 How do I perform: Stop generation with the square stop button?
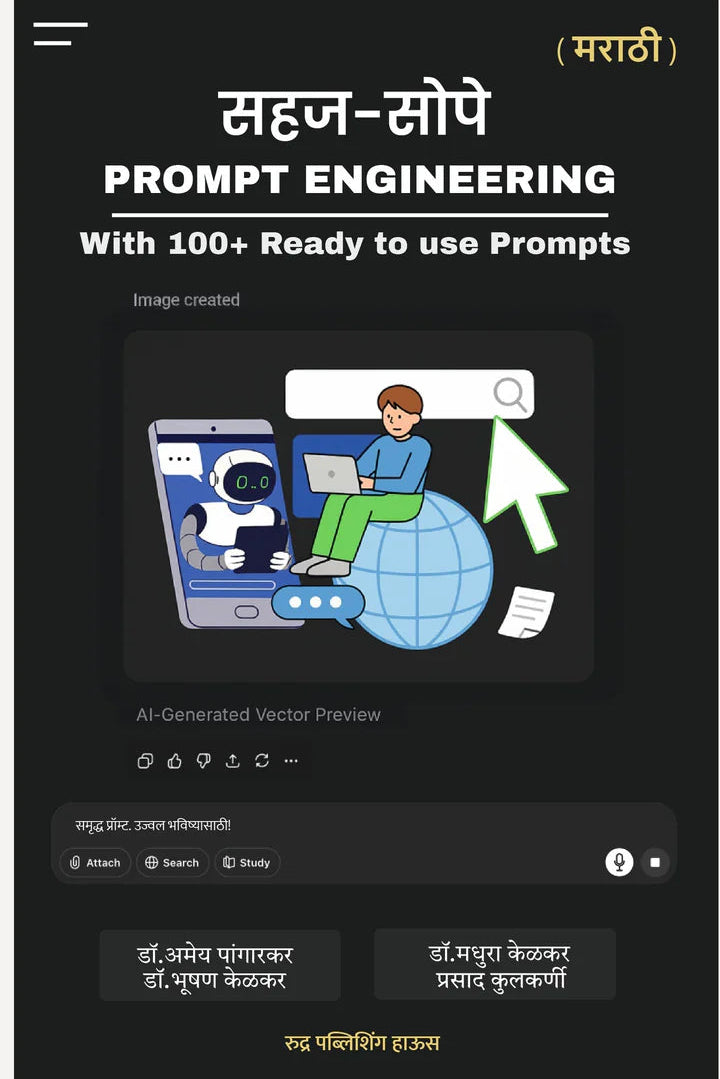click(x=655, y=862)
